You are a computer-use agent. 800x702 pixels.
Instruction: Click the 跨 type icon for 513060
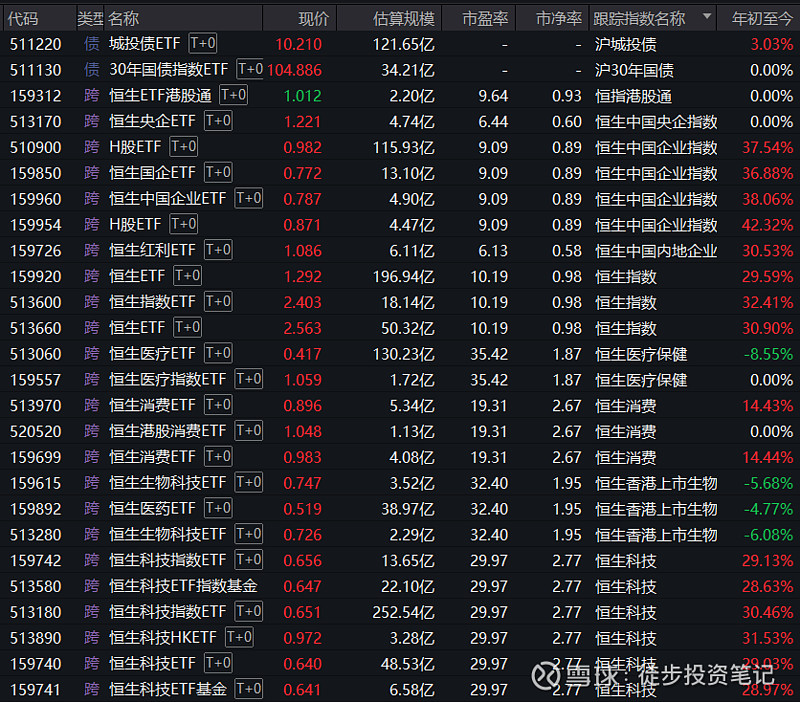[x=92, y=354]
